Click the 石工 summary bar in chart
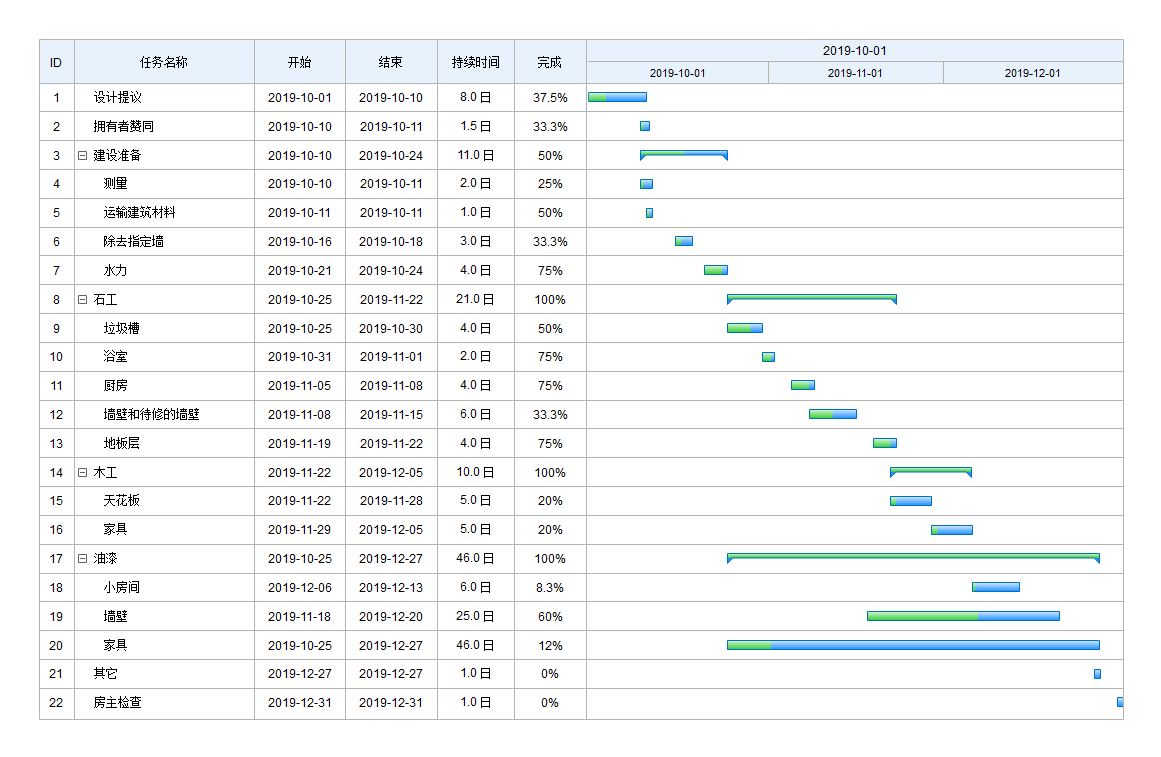Viewport: 1161px width, 757px height. pos(811,297)
